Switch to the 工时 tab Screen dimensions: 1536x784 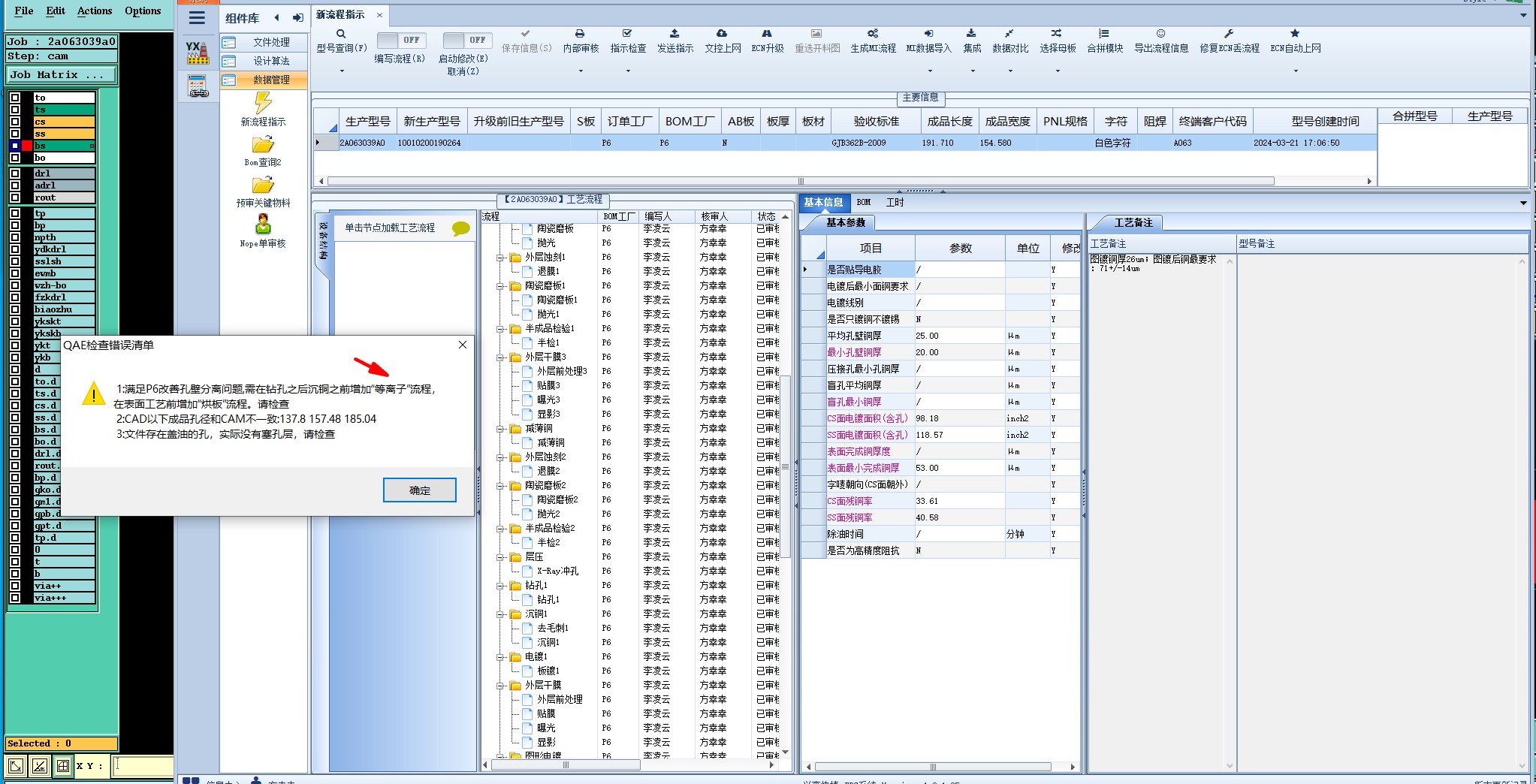[895, 202]
